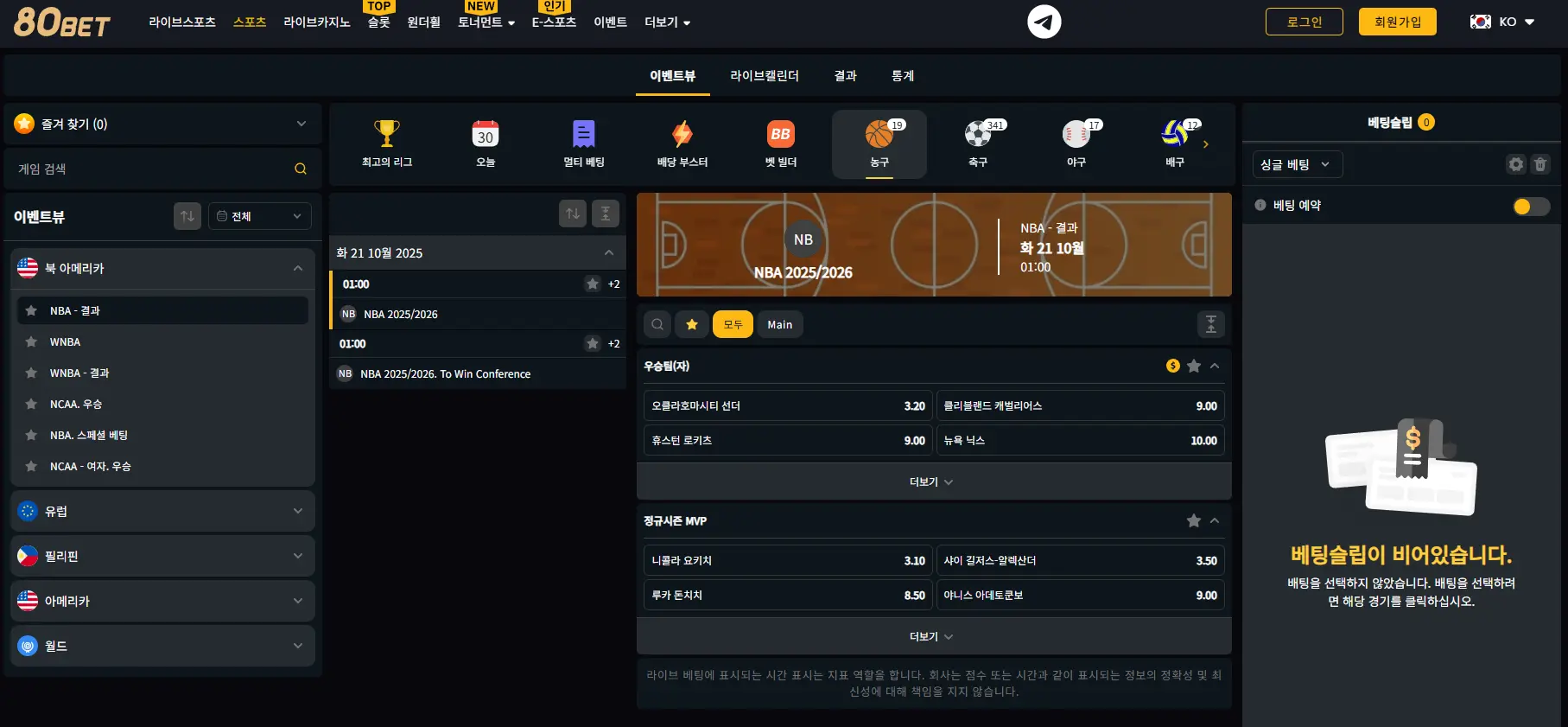Favorite the NCAA - 여자. 우승 star
The image size is (1568, 727).
click(31, 466)
